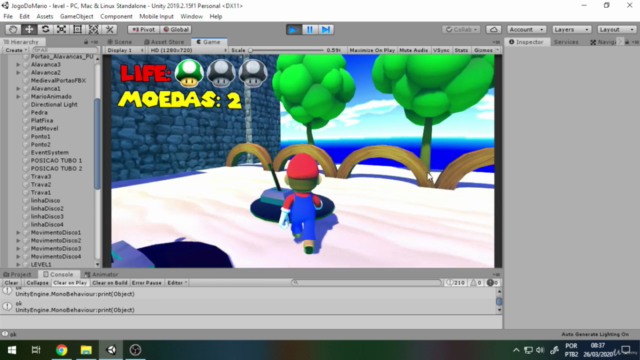640x360 pixels.
Task: Open the Display 1 dropdown
Action: [124, 50]
